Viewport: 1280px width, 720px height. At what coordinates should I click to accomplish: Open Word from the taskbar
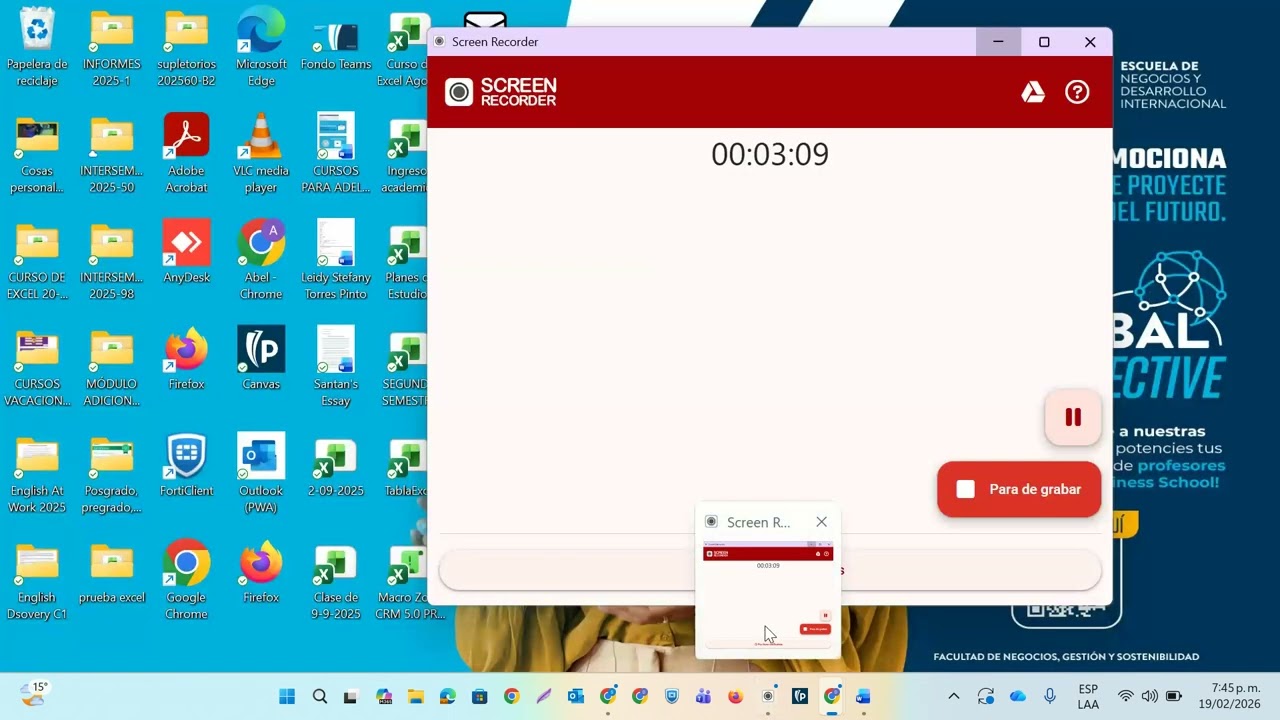click(863, 696)
